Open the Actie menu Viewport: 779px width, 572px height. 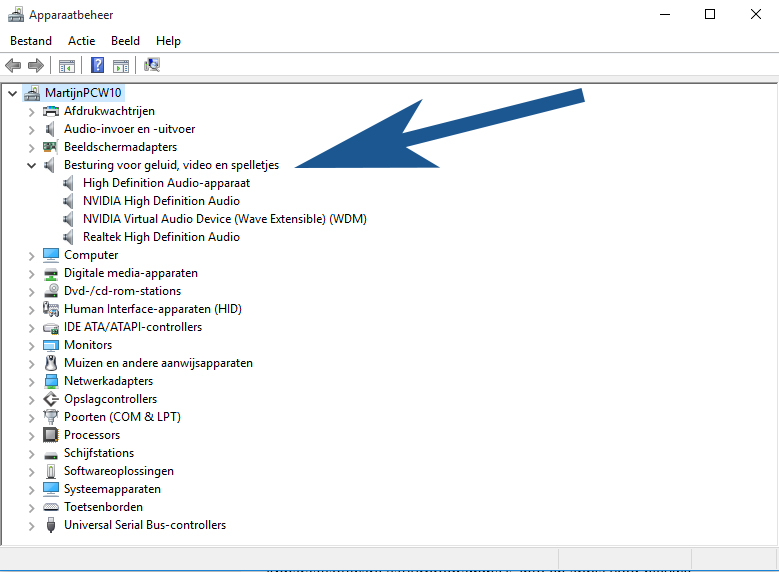(81, 41)
